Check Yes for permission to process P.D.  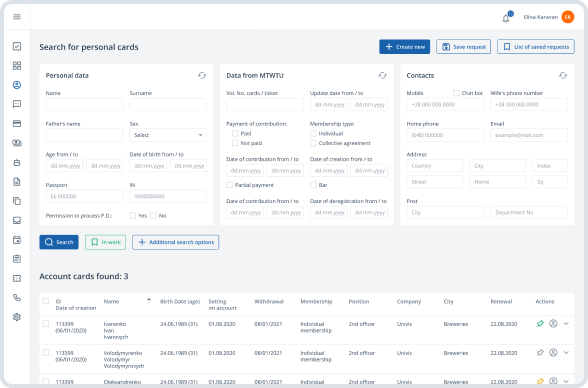(x=133, y=216)
